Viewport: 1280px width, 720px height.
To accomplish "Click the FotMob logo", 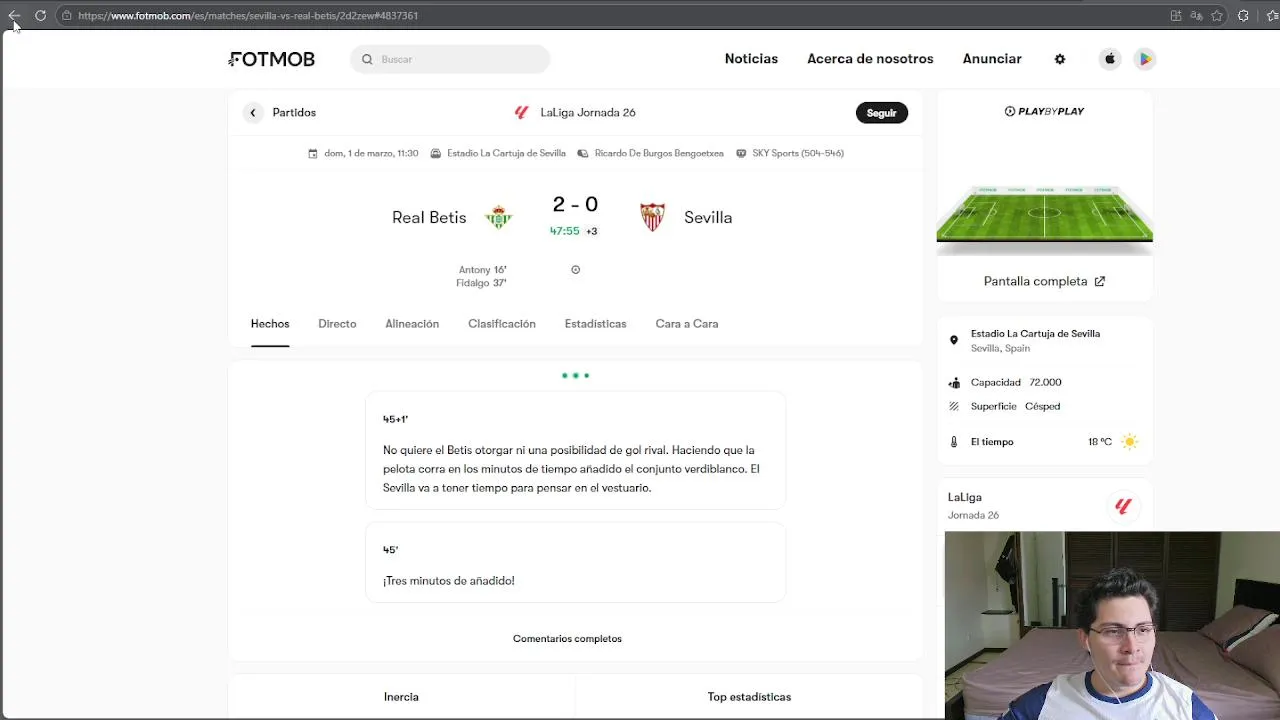I will point(271,59).
